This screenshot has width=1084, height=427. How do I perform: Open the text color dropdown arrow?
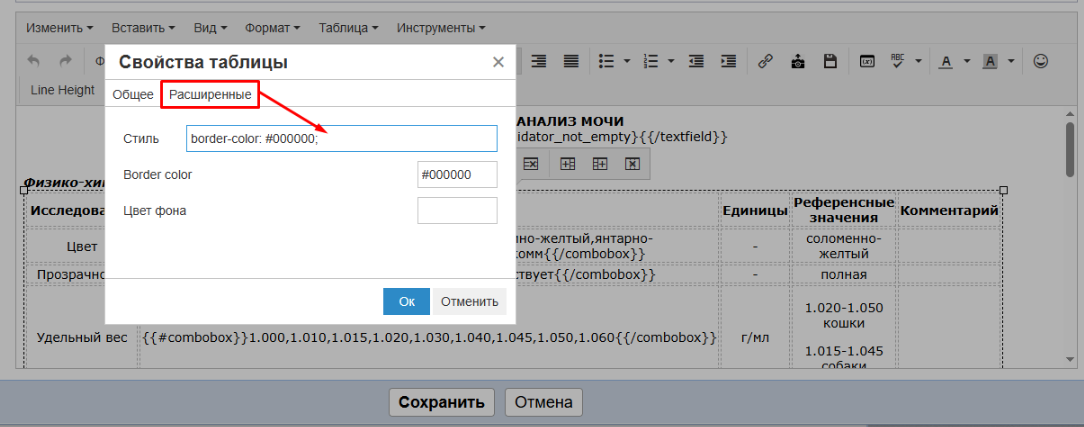click(967, 61)
